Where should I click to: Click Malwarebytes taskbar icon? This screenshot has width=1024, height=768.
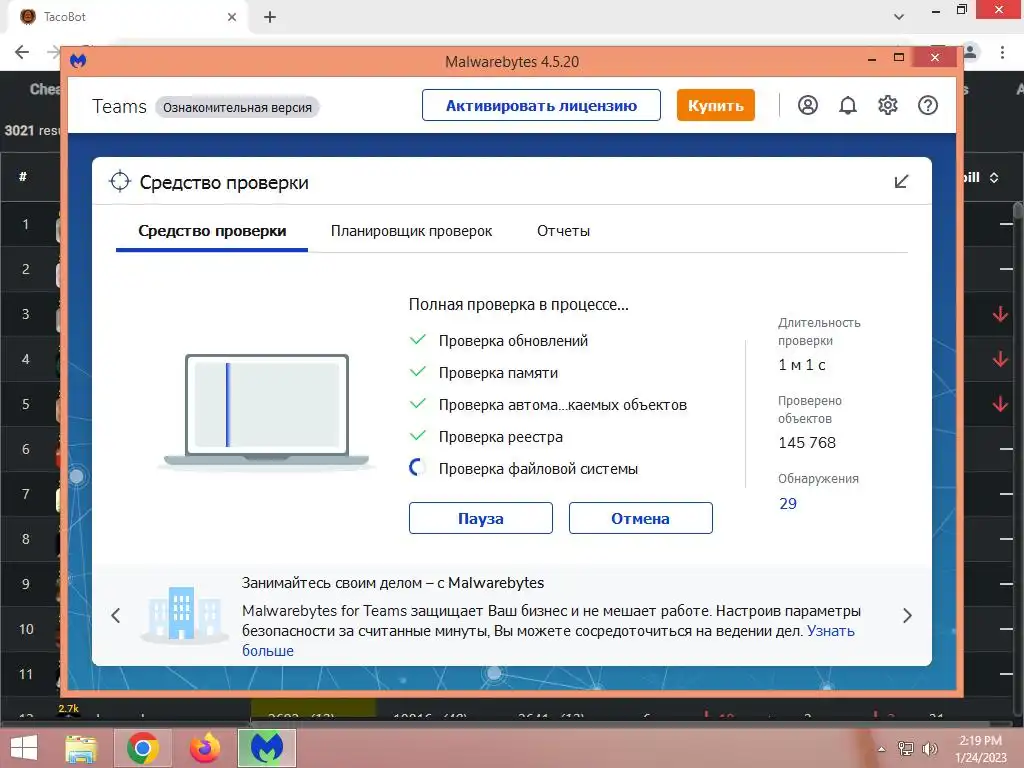(x=267, y=748)
